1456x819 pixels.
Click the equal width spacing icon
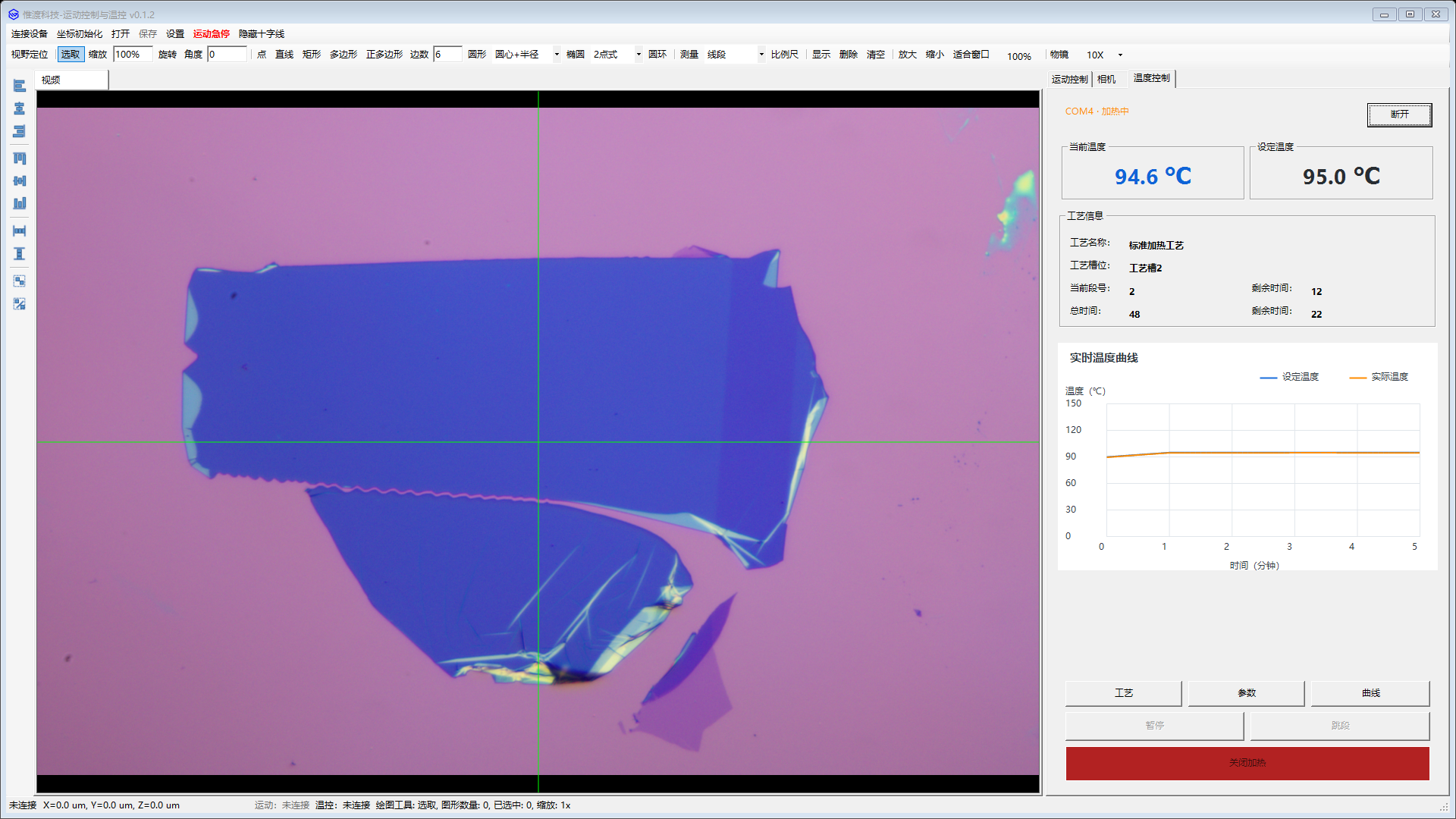click(x=20, y=231)
